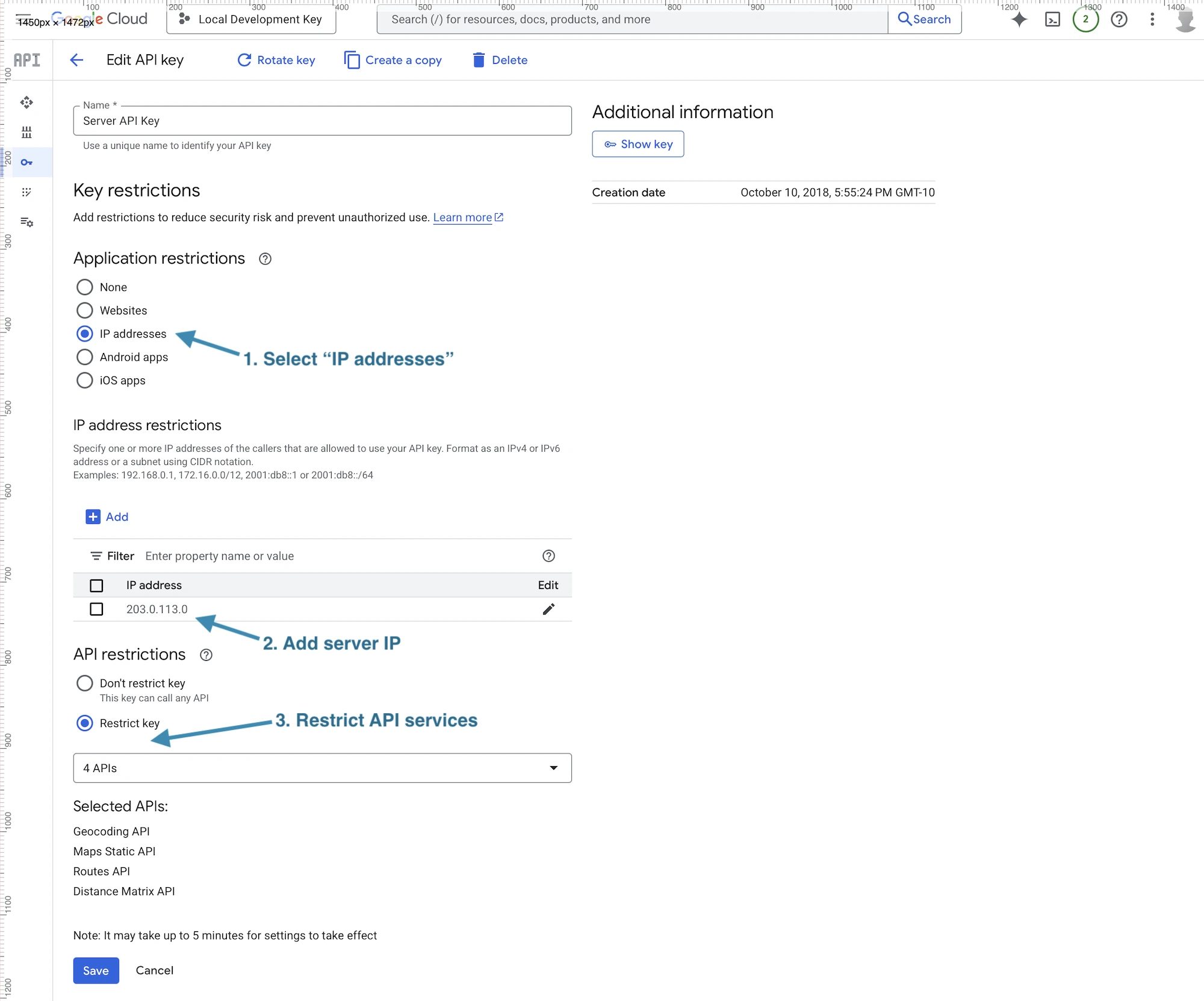The height and width of the screenshot is (1001, 1204).
Task: Tick the IP address header checkbox
Action: tap(96, 585)
